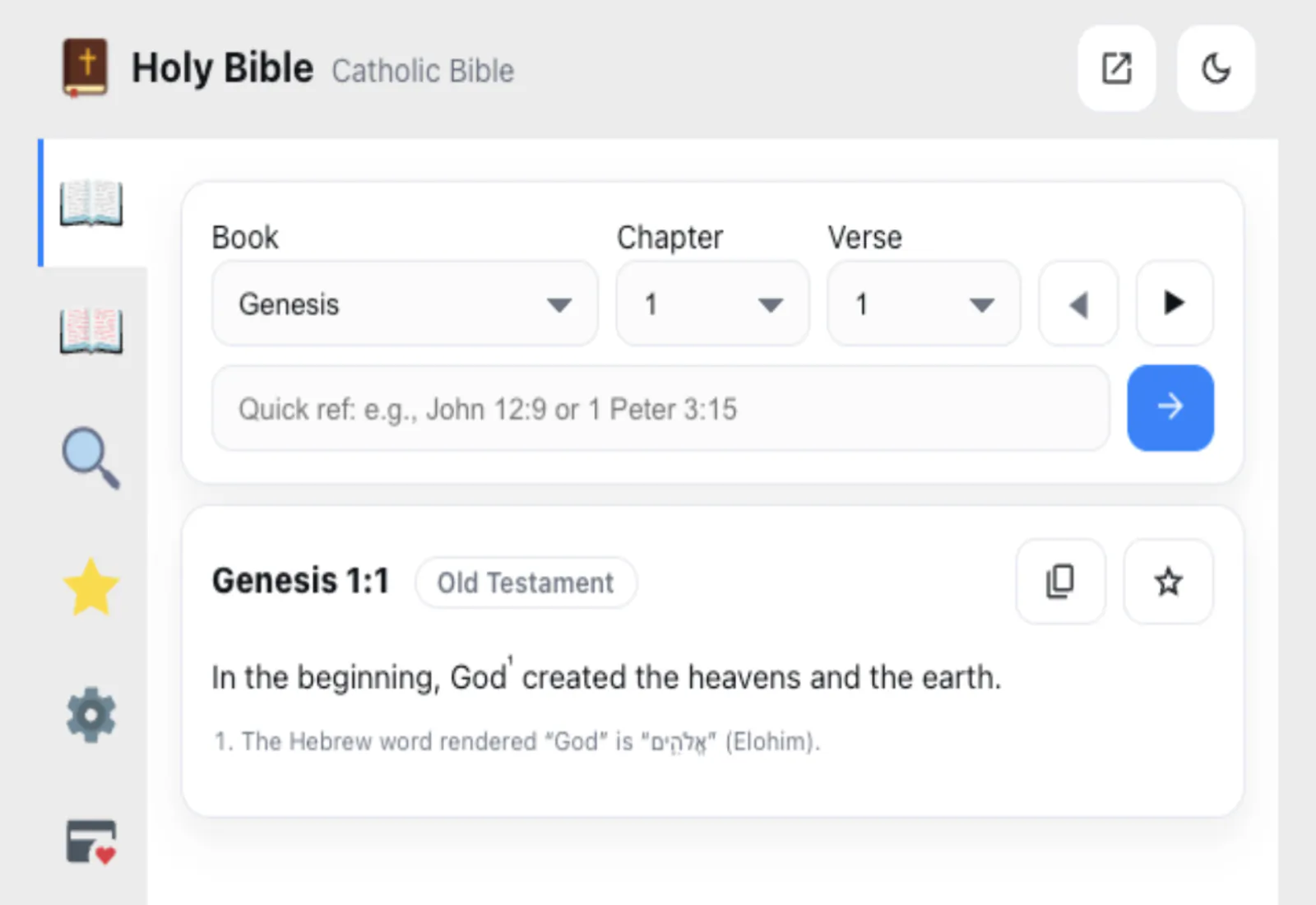Click the Holy Bible book logo icon
This screenshot has width=1316, height=905.
tap(86, 67)
